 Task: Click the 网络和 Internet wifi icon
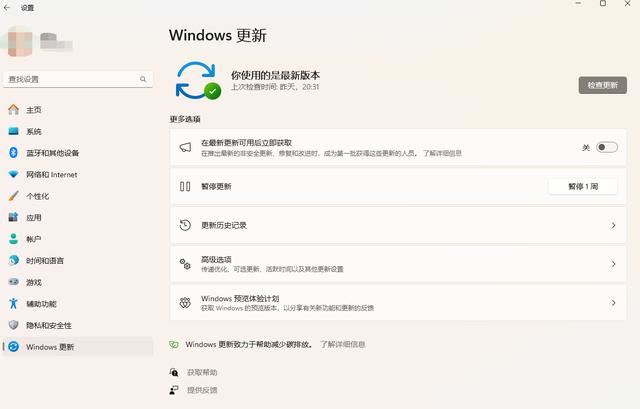click(x=13, y=174)
